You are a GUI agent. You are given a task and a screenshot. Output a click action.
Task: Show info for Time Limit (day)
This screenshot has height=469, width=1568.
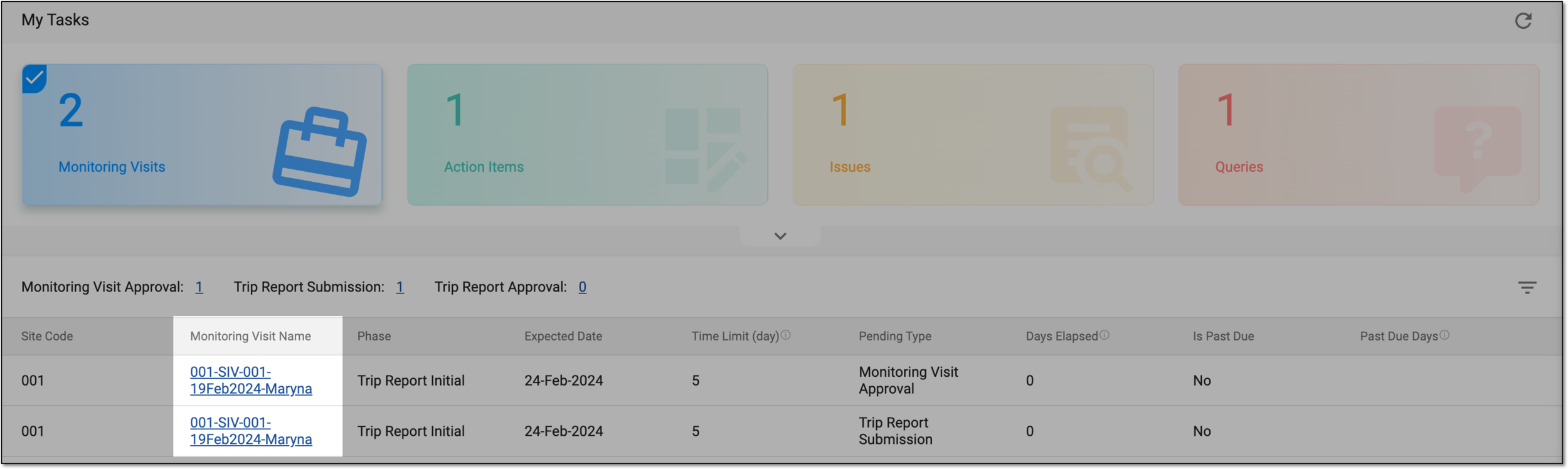(x=785, y=335)
